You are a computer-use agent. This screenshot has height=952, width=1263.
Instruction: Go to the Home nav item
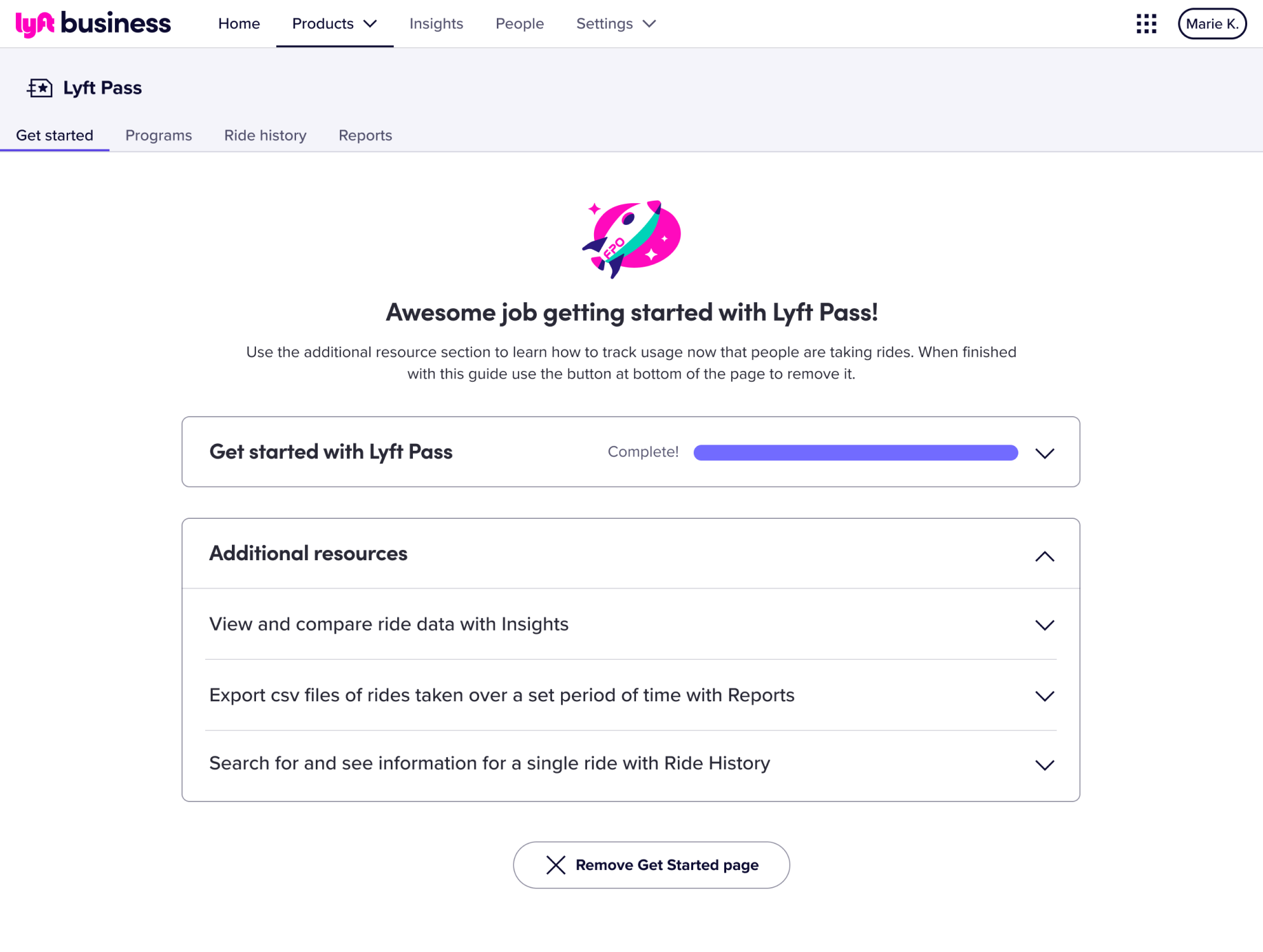[239, 24]
